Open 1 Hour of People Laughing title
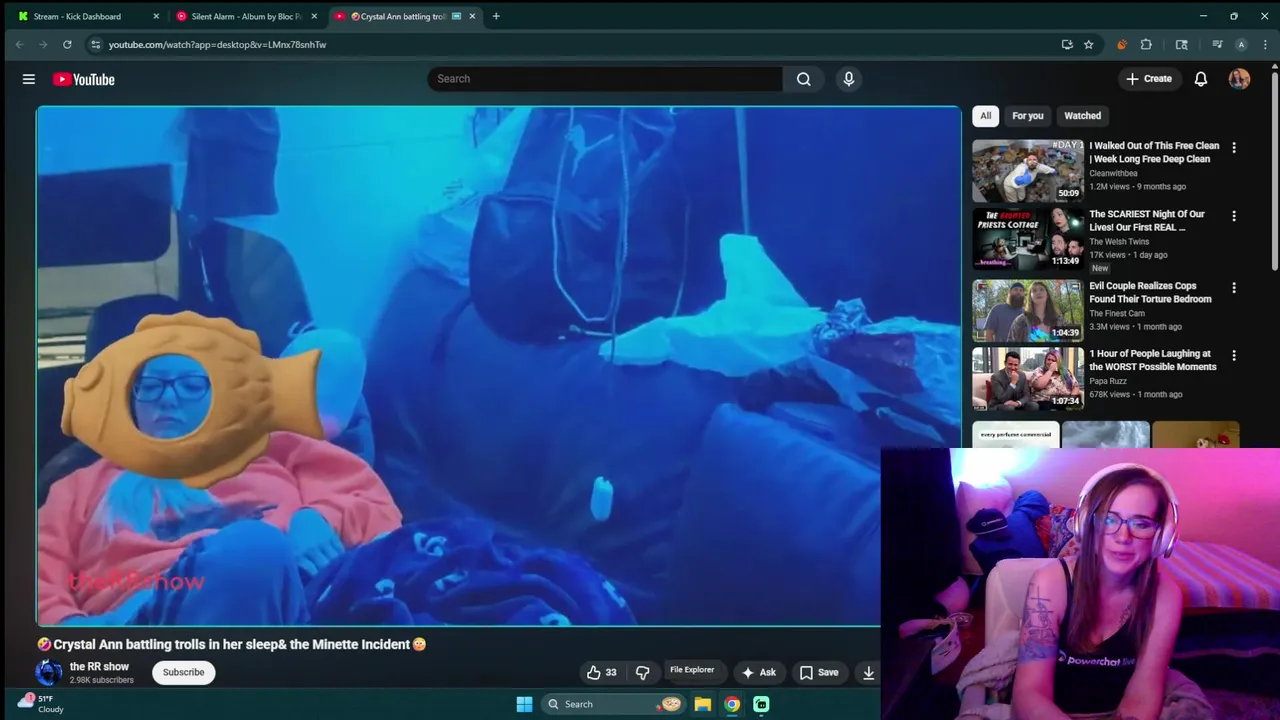Viewport: 1280px width, 720px height. point(1153,360)
